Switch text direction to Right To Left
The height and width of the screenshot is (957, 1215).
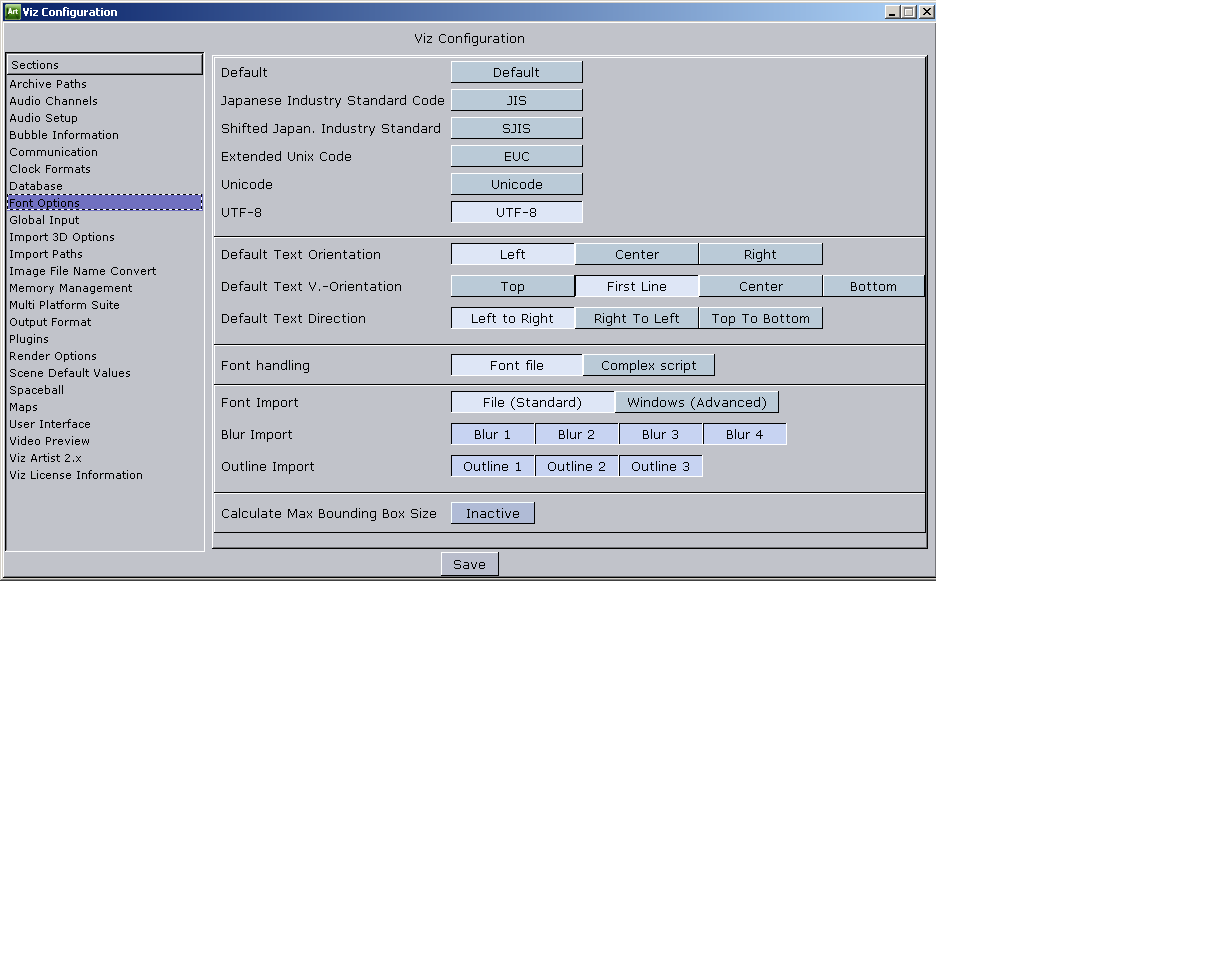click(637, 318)
